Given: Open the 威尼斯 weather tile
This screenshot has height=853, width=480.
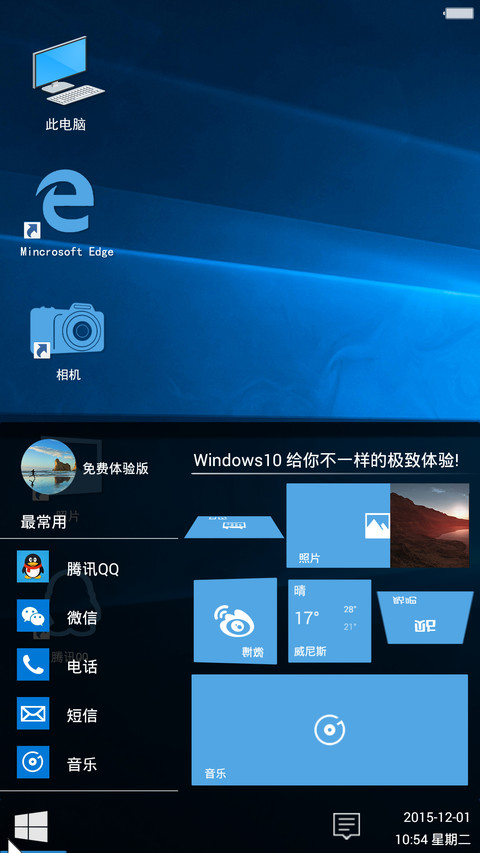Looking at the screenshot, I should 329,621.
